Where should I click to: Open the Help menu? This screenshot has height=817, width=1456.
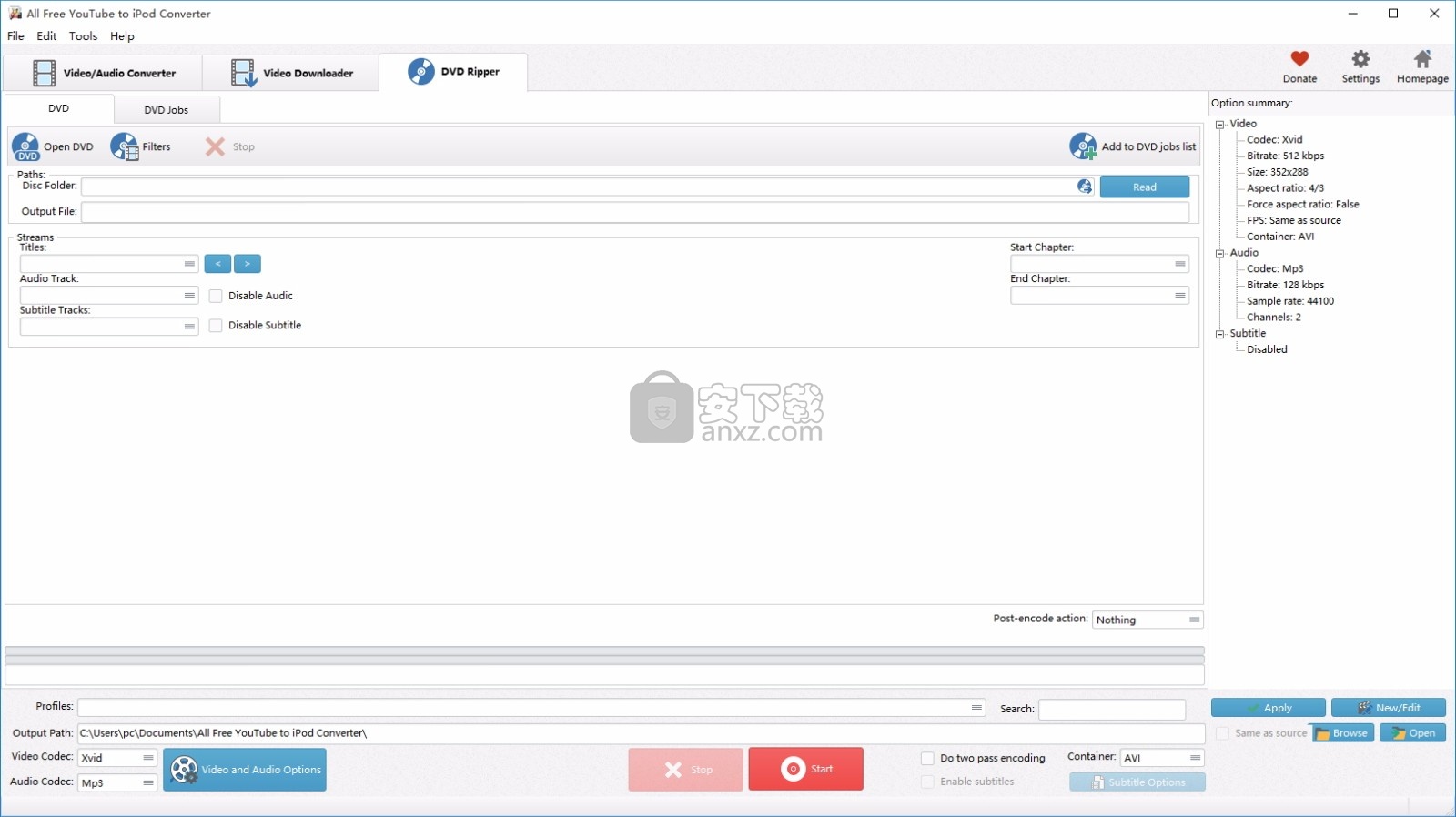pos(122,36)
